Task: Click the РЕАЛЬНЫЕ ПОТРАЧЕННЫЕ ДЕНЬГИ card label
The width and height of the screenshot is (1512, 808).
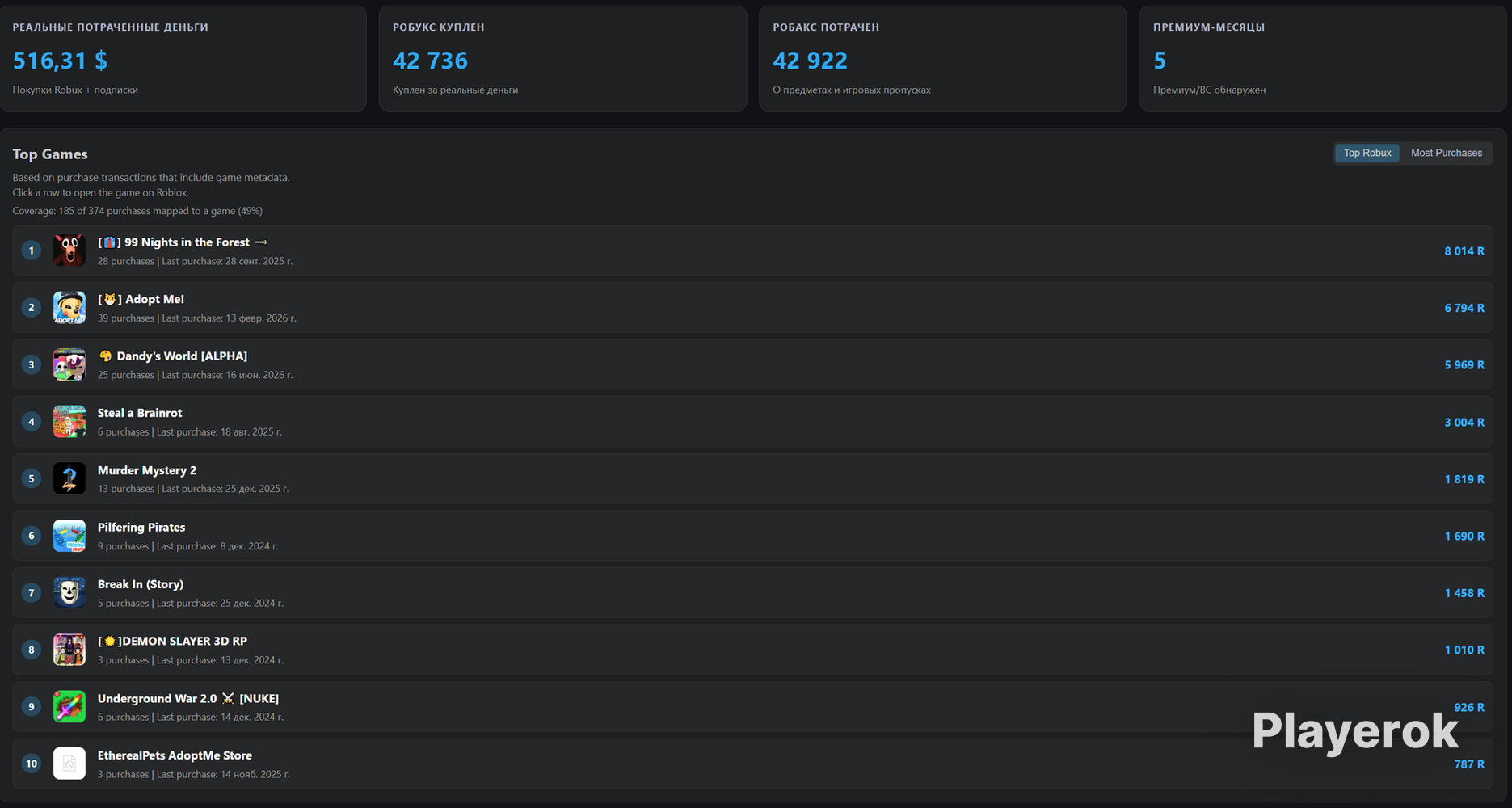Action: click(x=111, y=27)
